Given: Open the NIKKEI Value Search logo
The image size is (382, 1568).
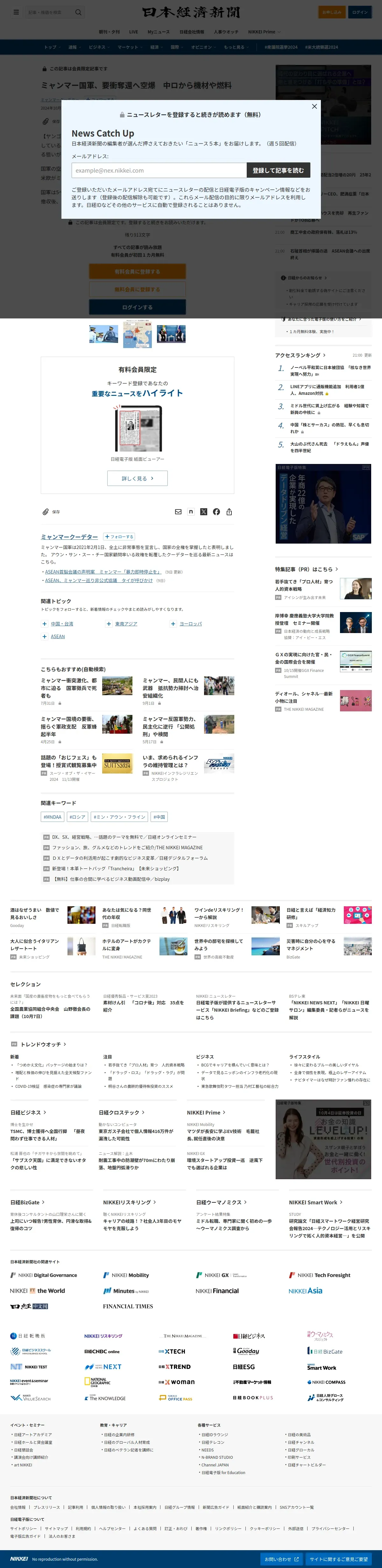Looking at the screenshot, I should [x=31, y=1398].
